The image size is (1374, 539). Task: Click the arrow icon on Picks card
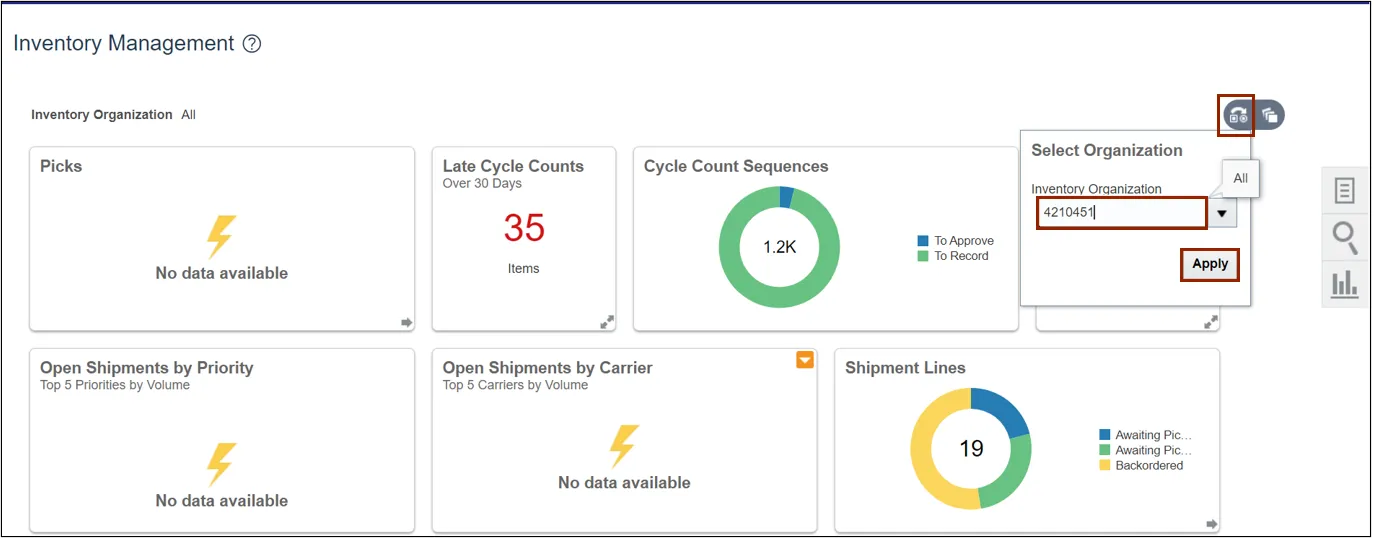pyautogui.click(x=406, y=322)
